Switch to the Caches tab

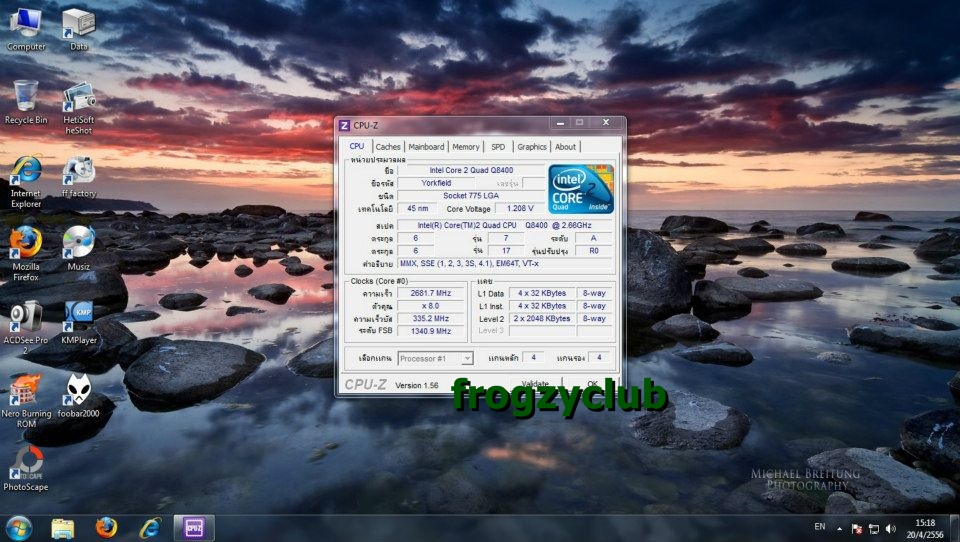388,147
